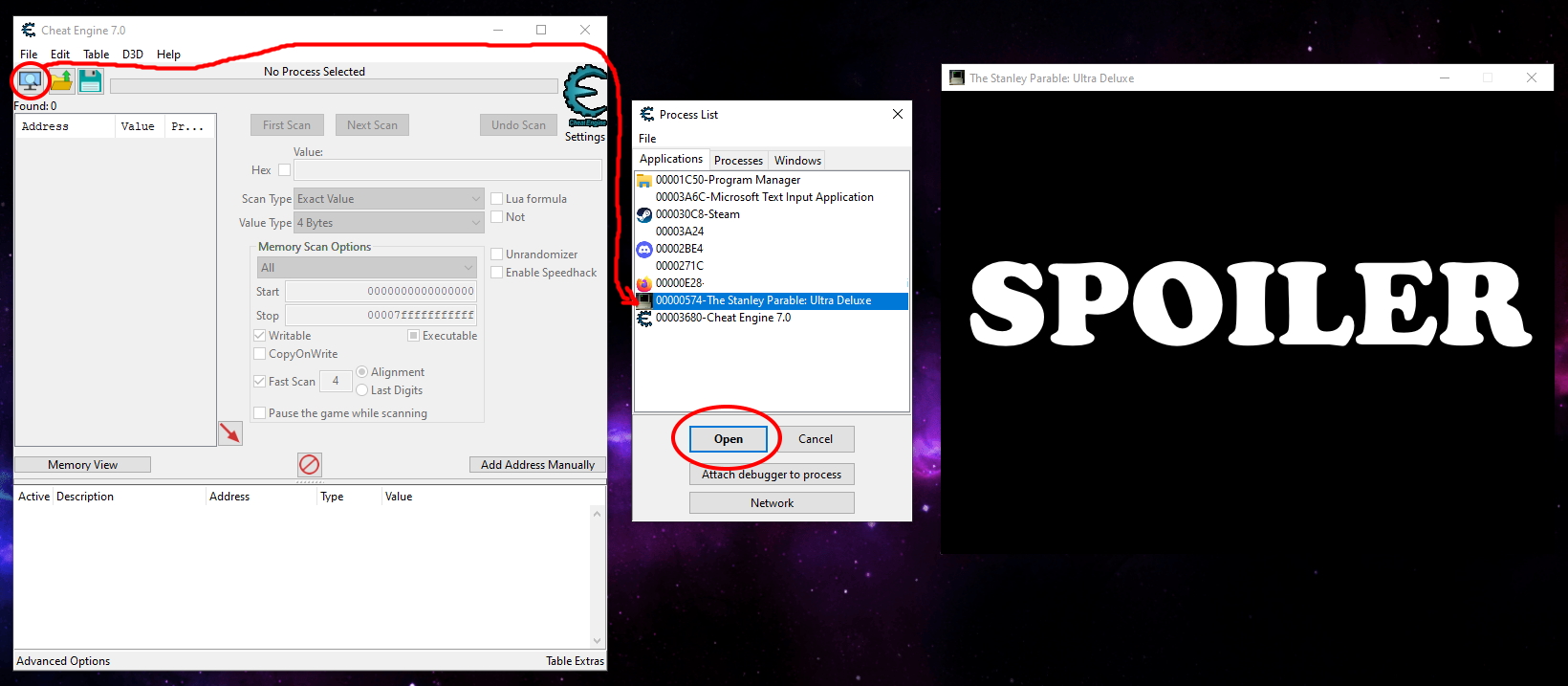Click address table scrollbar down arrow

[598, 641]
